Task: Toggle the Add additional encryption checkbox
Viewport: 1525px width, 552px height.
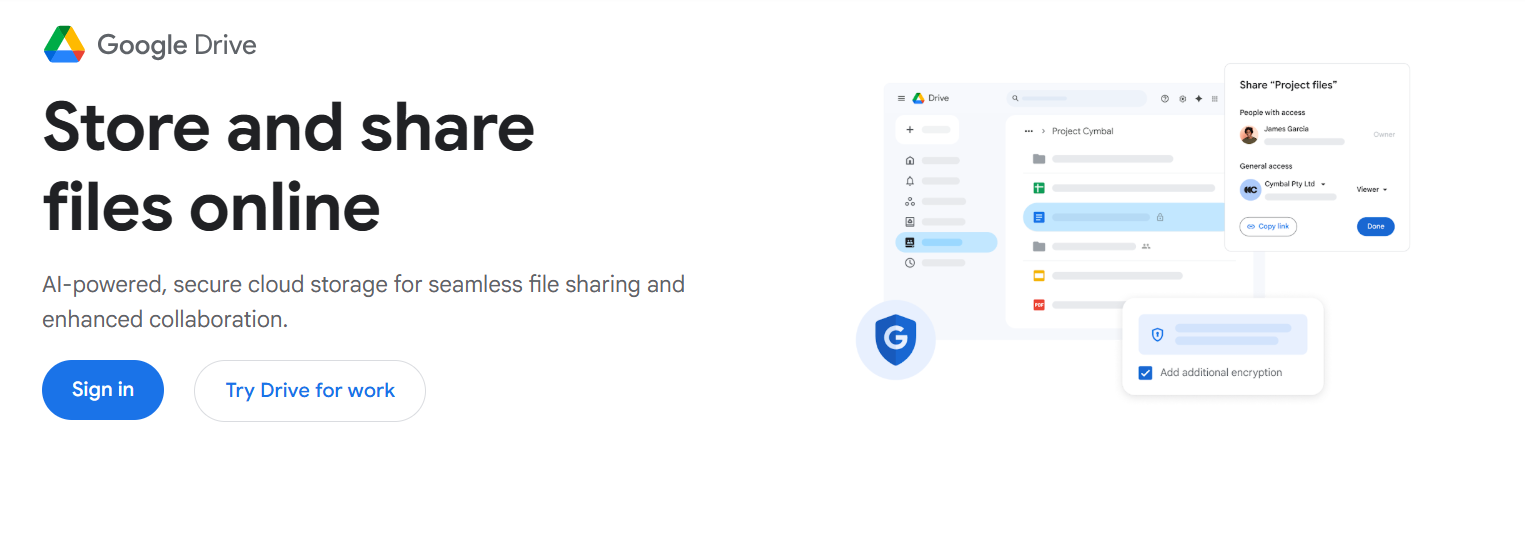Action: pyautogui.click(x=1146, y=373)
